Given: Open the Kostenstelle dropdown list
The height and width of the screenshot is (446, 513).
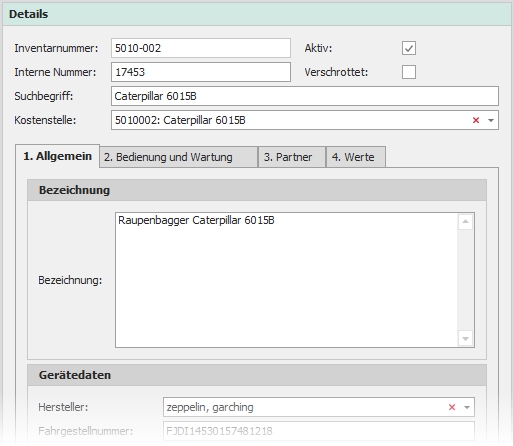Looking at the screenshot, I should point(491,120).
